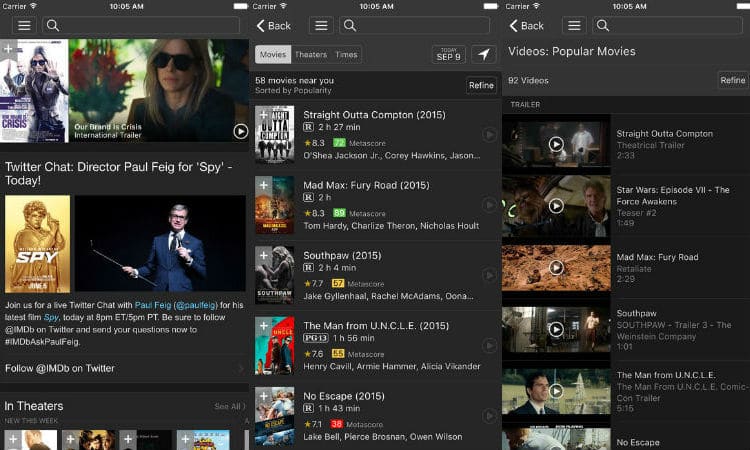Tap the search field on the Videos screen

[x=667, y=25]
